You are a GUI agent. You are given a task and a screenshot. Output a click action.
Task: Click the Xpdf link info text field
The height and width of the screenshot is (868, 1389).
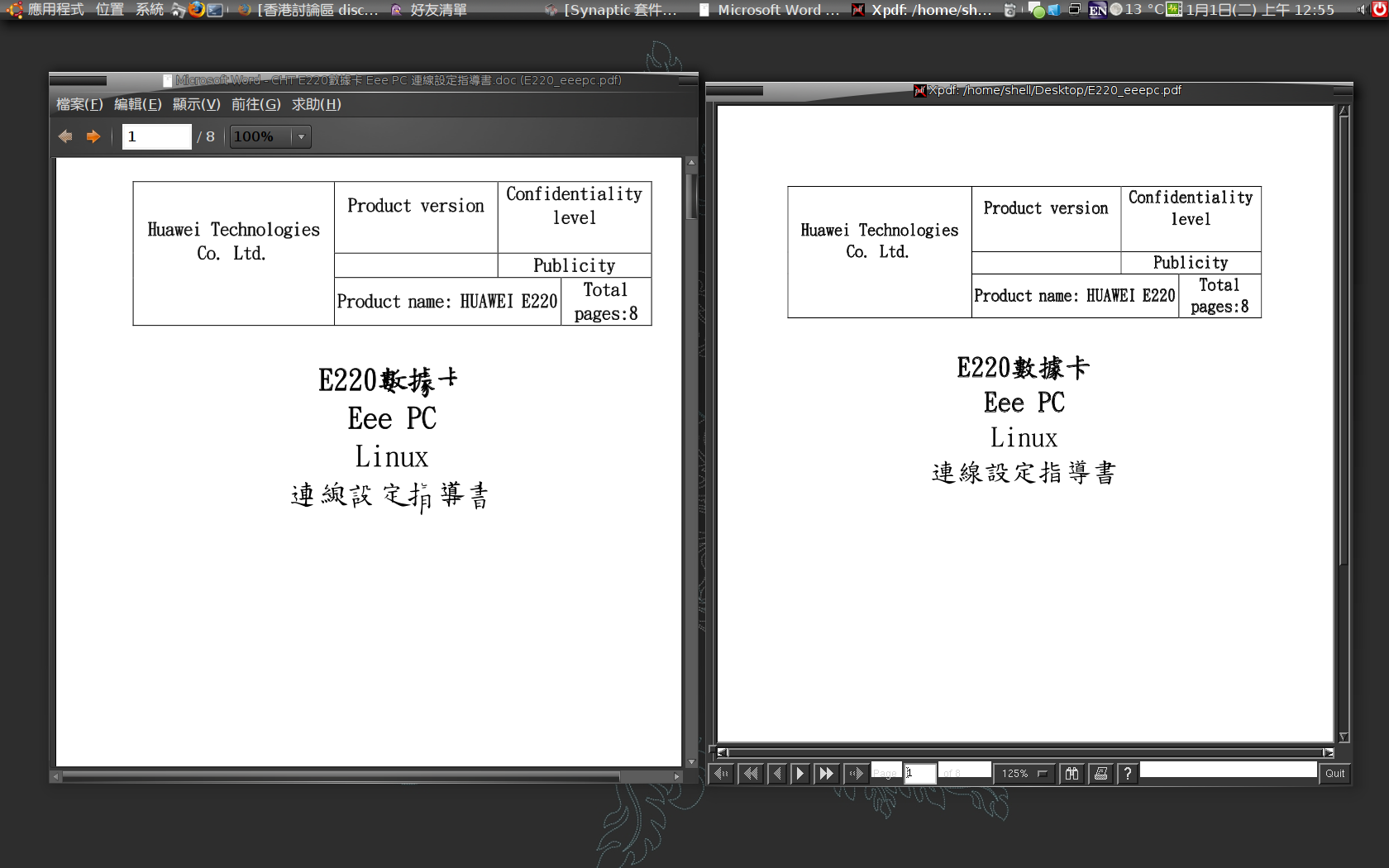(1228, 770)
